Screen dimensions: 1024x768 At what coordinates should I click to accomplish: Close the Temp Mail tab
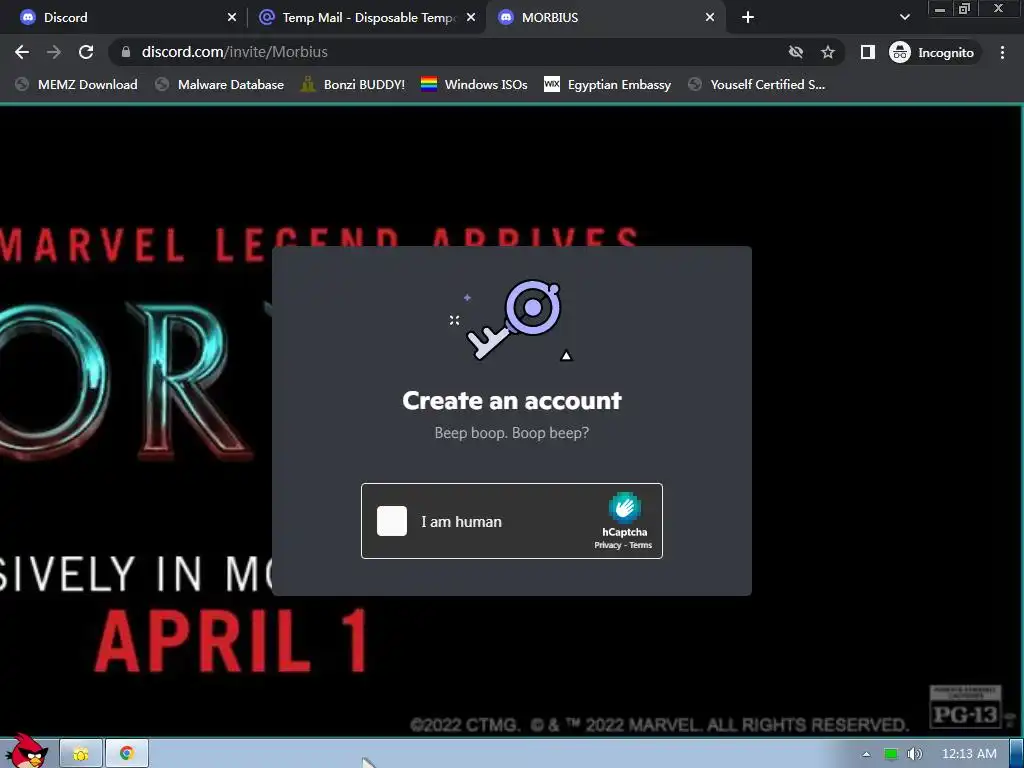point(471,18)
